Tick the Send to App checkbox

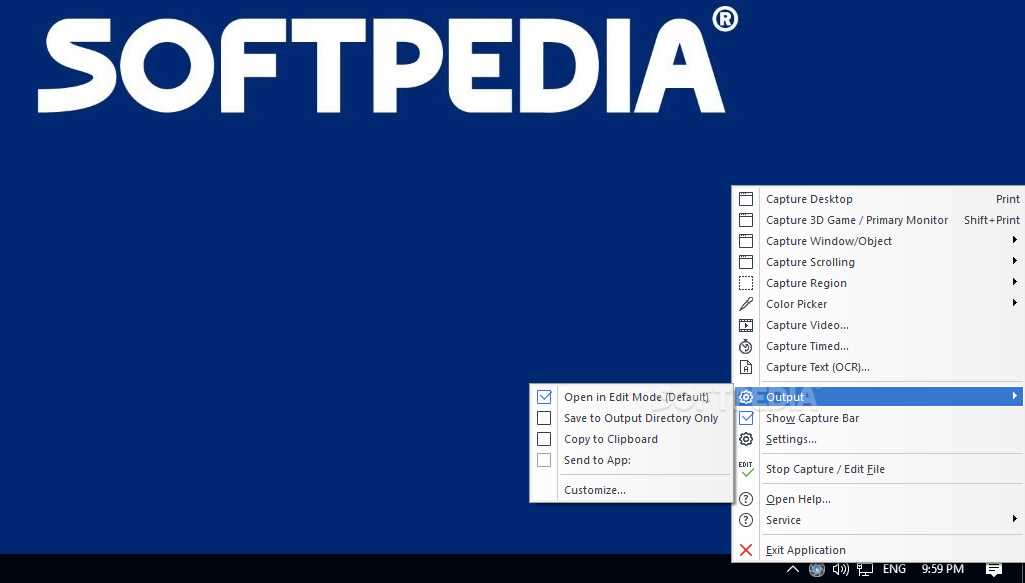(544, 460)
